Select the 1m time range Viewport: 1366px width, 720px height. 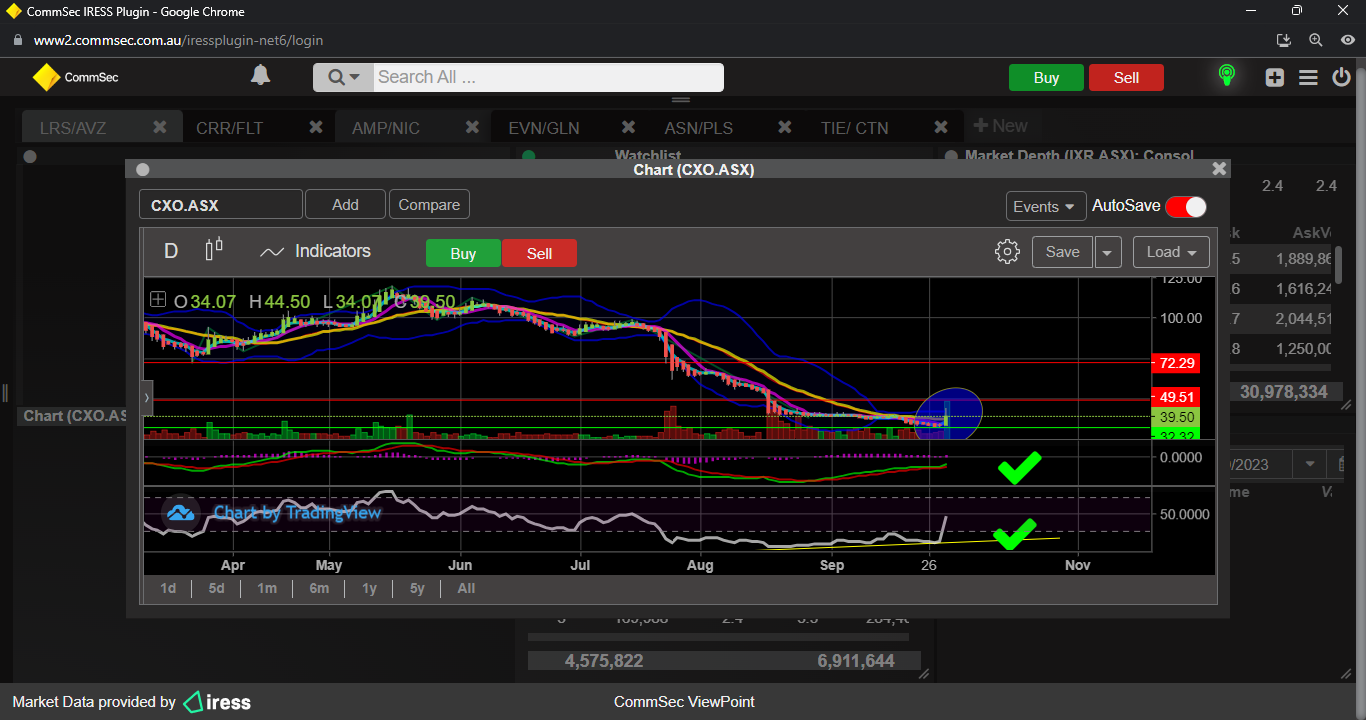point(267,588)
